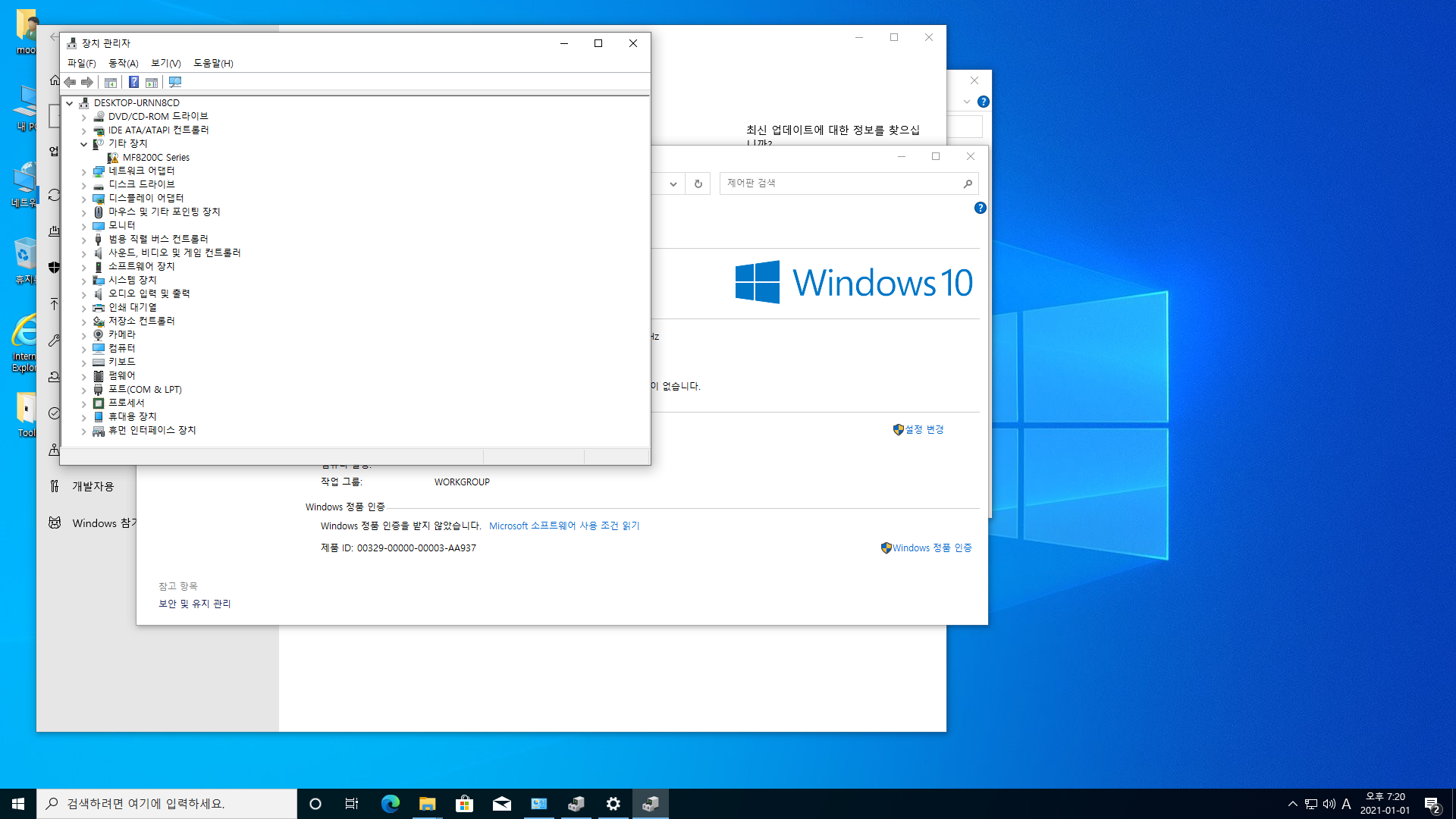This screenshot has width=1456, height=819.
Task: Open Microsoft 소프트웨어 사용 조건 읽기 link
Action: (x=564, y=526)
